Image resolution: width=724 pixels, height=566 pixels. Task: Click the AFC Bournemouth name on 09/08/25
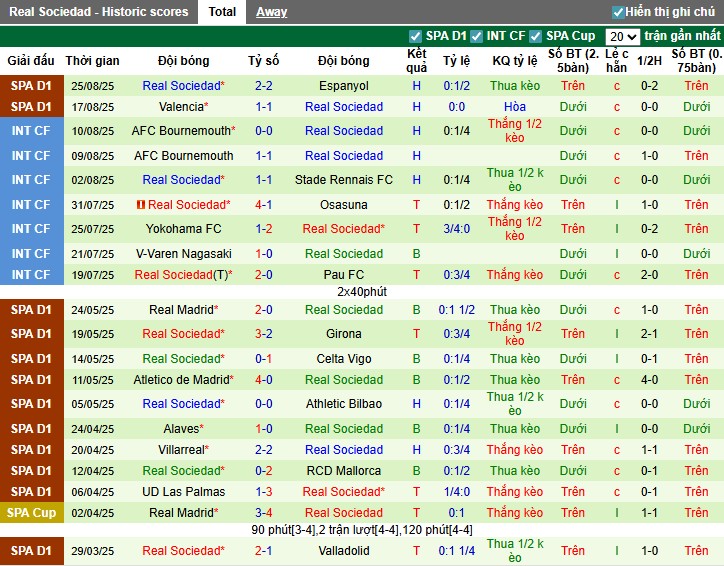click(183, 156)
